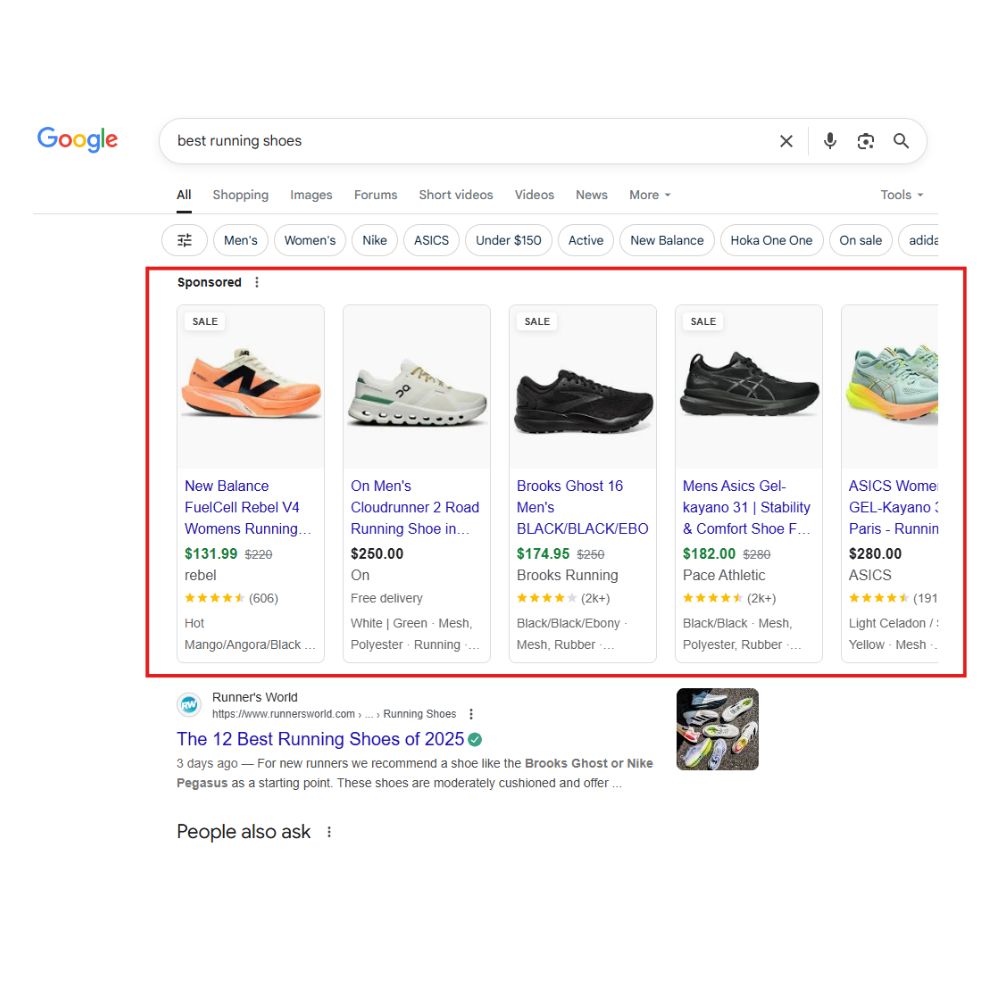Open On Men's Cloudrunner 2 title link
The width and height of the screenshot is (1000, 1000).
415,508
